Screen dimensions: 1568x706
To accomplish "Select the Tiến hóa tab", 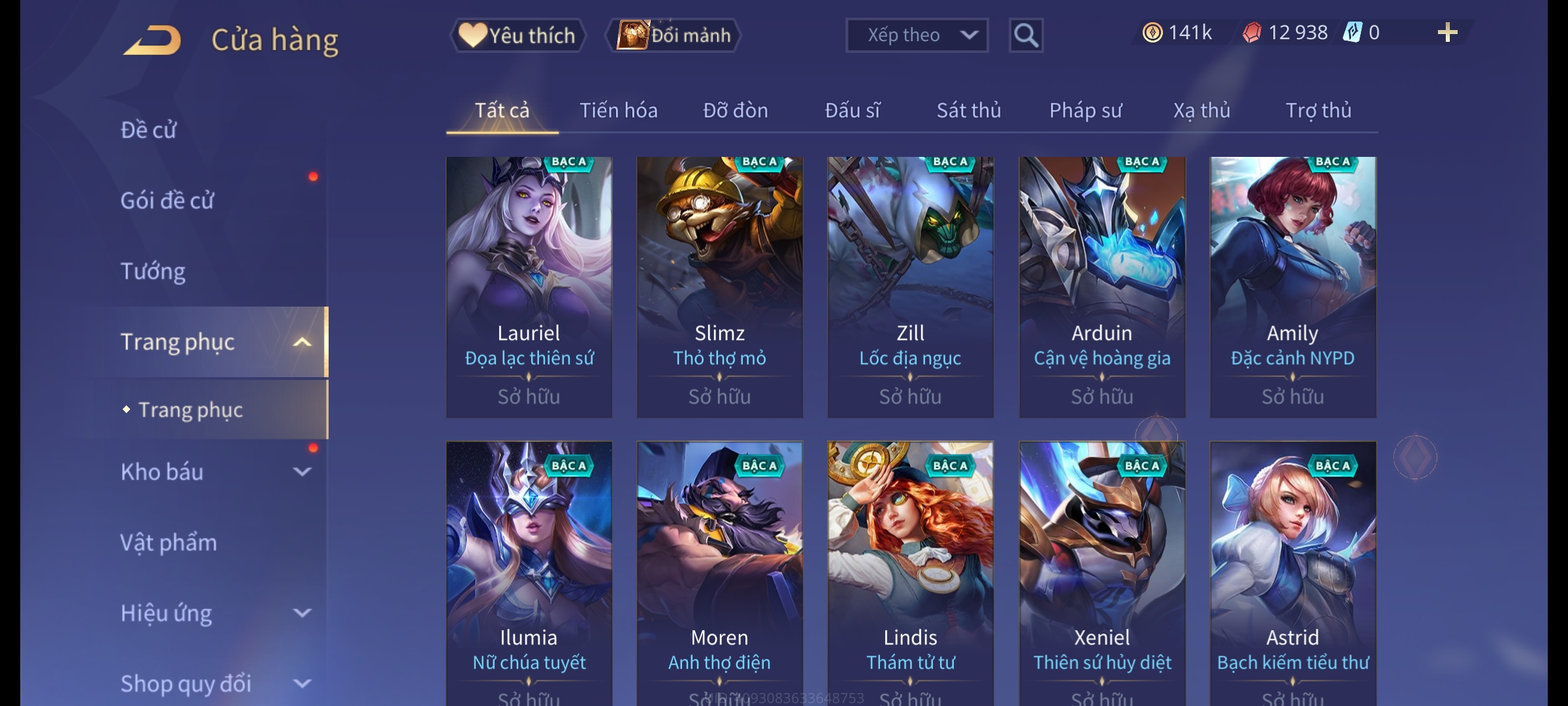I will (x=618, y=110).
